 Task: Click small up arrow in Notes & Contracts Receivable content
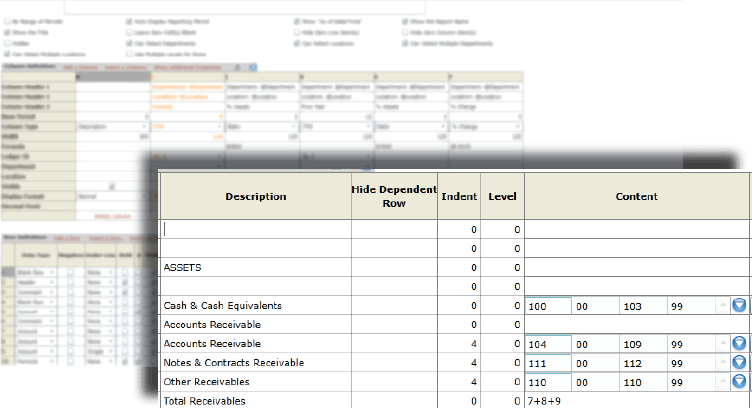pos(723,363)
